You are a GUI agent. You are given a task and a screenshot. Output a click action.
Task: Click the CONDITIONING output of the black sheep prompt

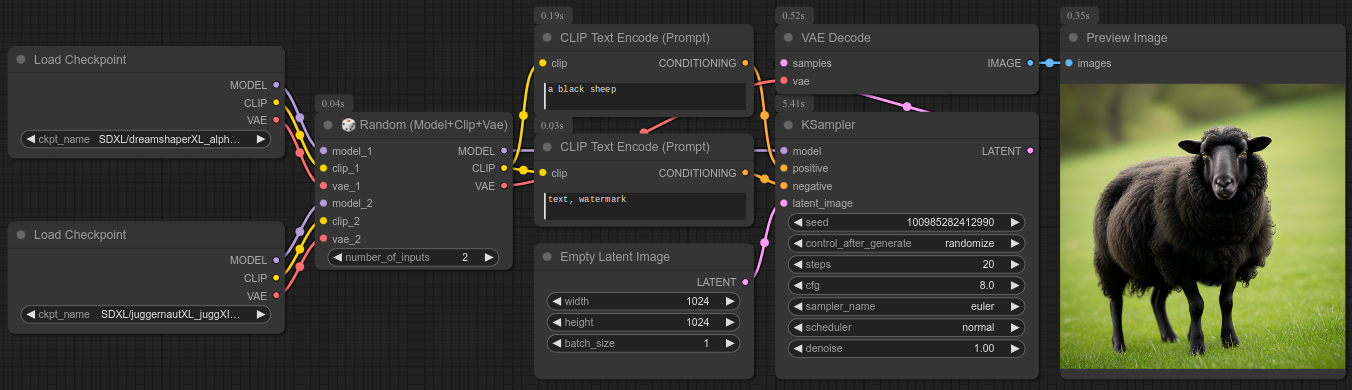[x=745, y=63]
